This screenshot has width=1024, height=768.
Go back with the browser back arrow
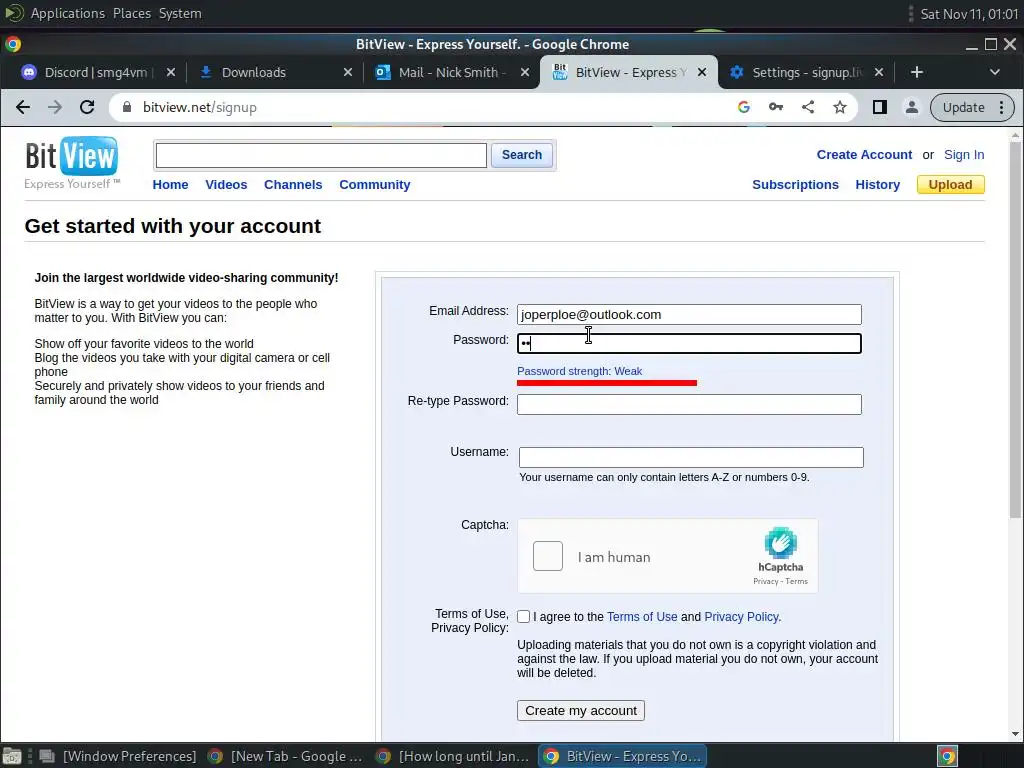point(23,107)
